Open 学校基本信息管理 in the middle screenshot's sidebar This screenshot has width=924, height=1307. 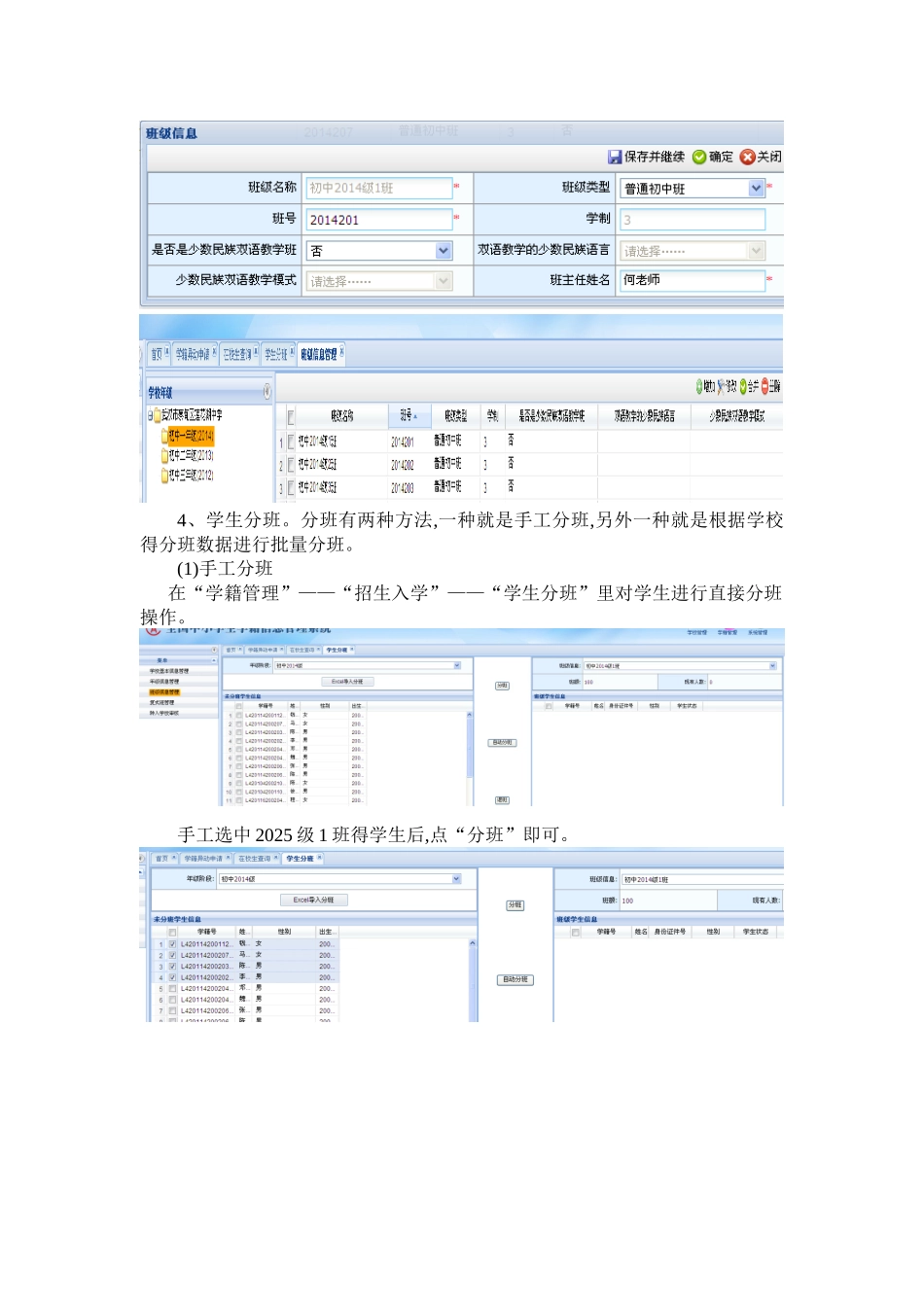(x=169, y=671)
